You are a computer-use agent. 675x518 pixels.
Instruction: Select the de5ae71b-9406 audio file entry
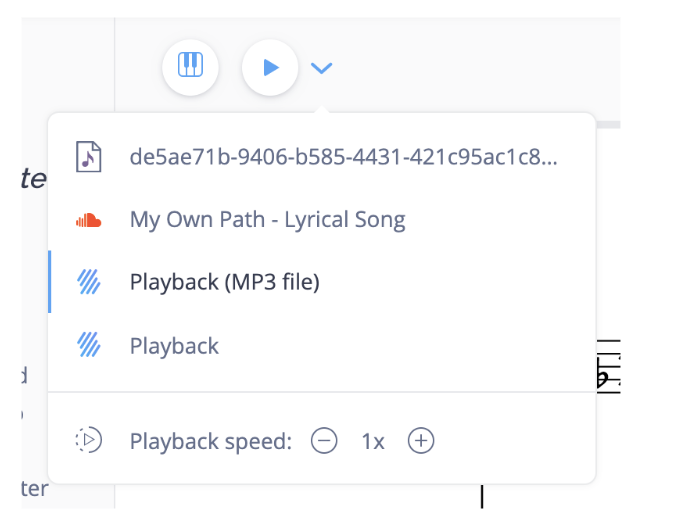pos(322,157)
